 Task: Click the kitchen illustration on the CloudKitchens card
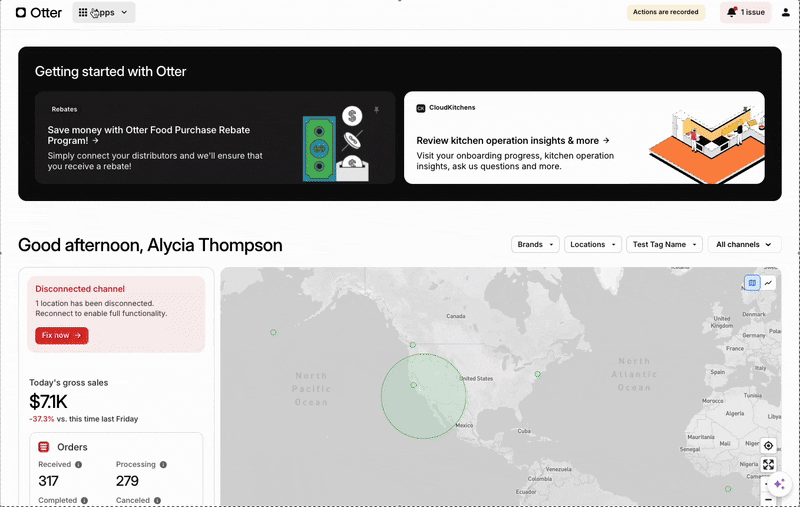[x=707, y=143]
